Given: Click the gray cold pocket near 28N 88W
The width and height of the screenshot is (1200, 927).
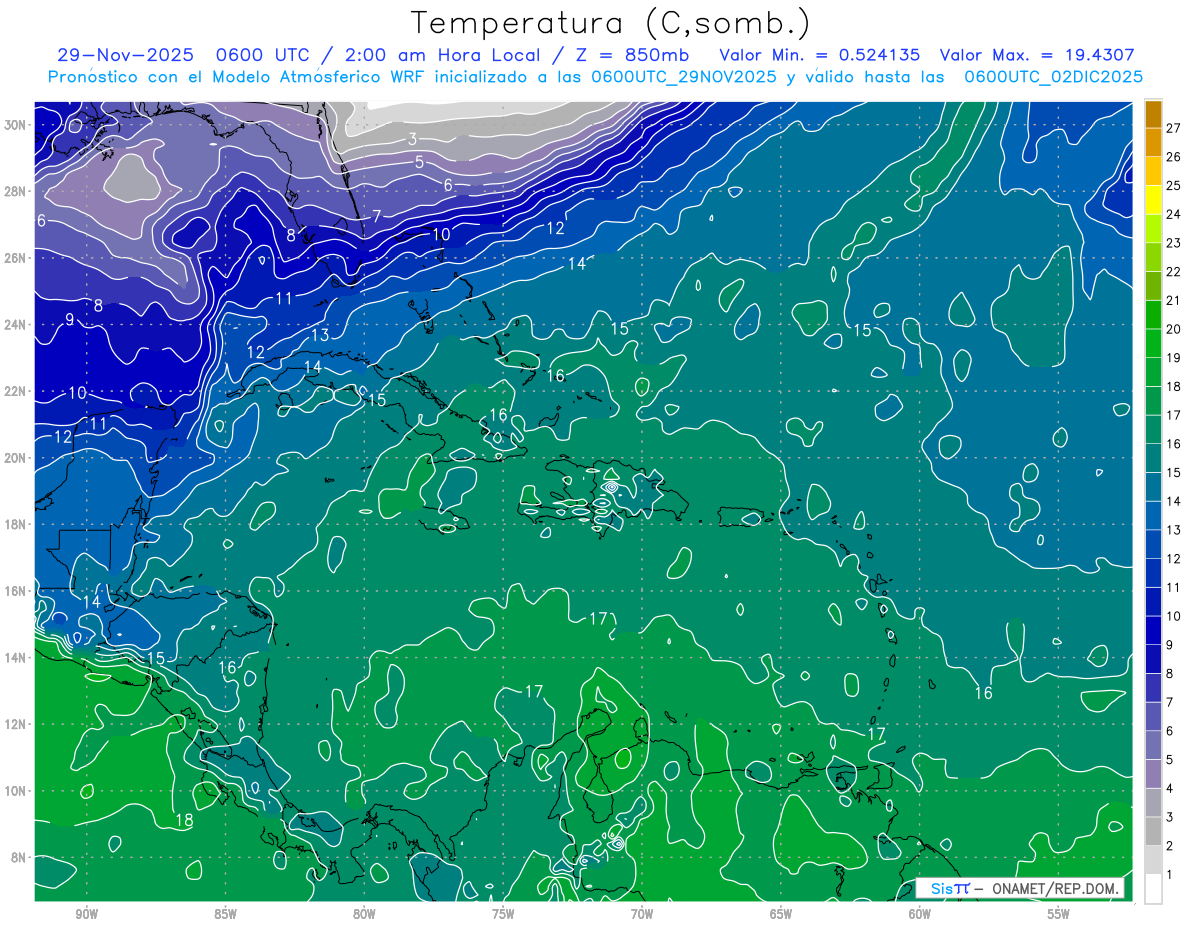Looking at the screenshot, I should click(132, 181).
